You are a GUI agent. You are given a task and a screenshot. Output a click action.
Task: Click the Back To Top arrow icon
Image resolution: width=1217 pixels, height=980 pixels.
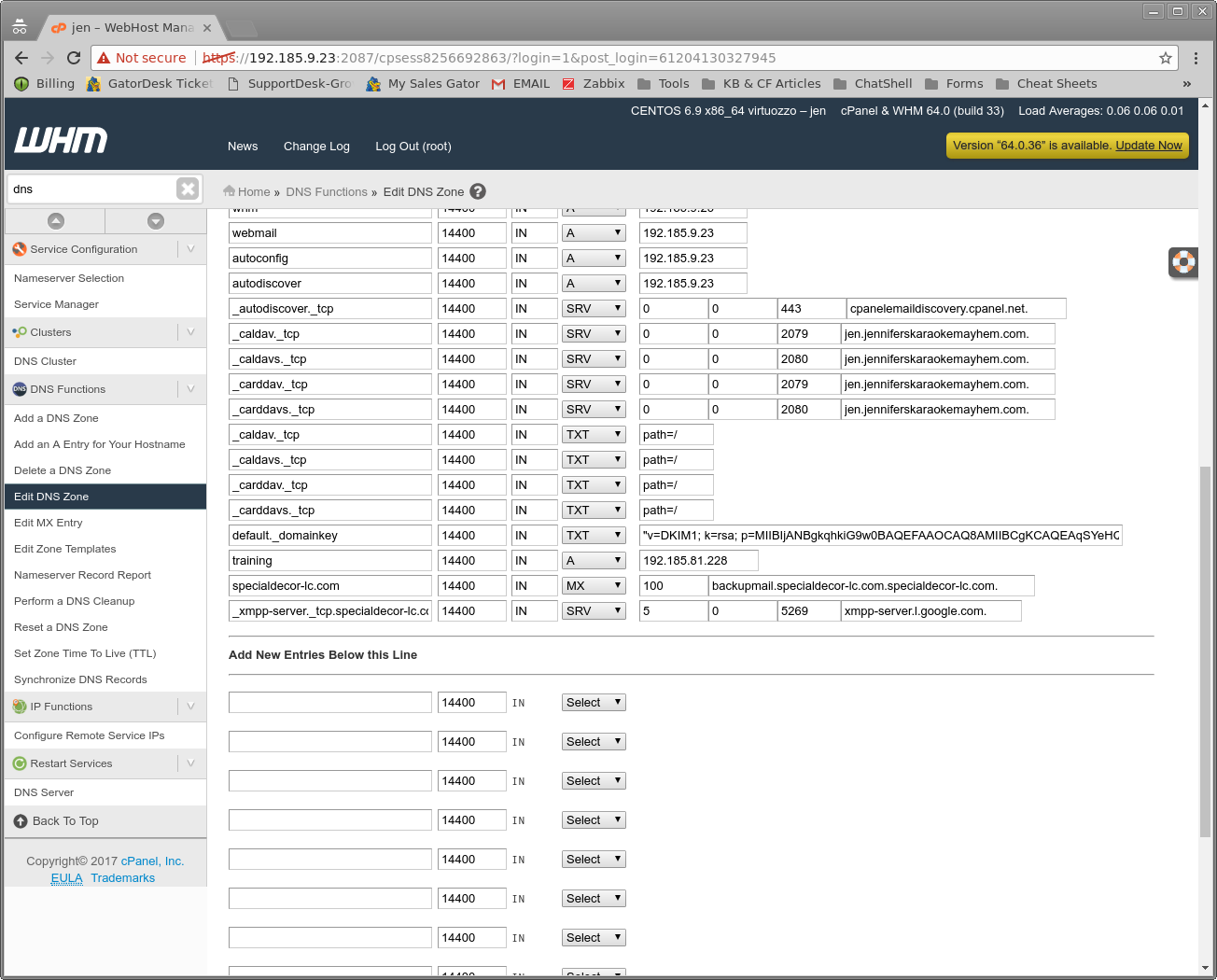[x=21, y=821]
